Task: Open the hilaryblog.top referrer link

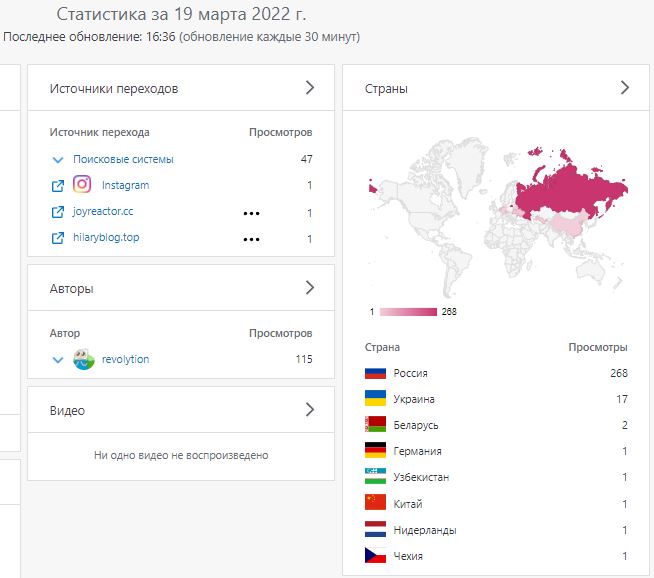Action: coord(106,238)
